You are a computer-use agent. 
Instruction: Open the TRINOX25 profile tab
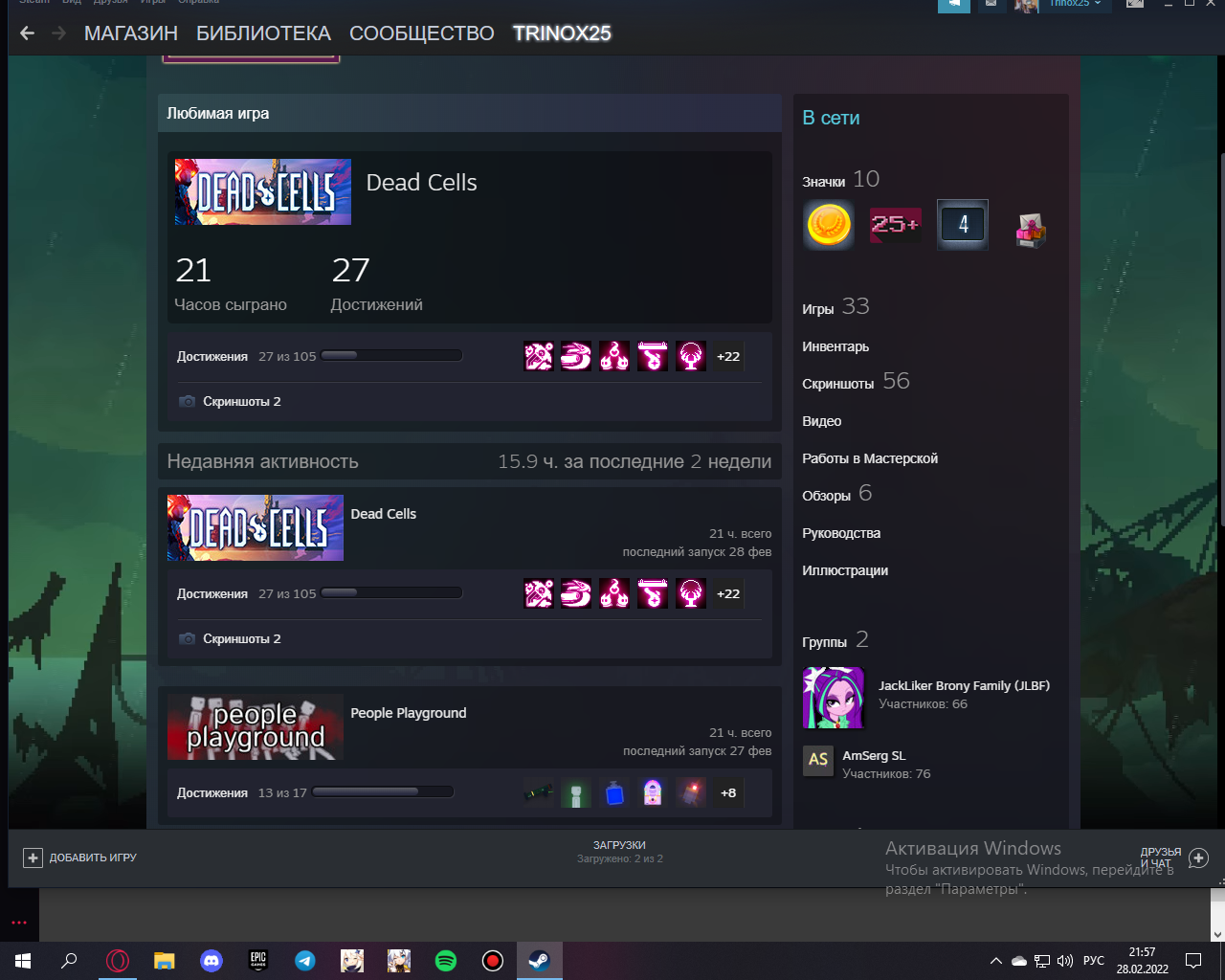pyautogui.click(x=562, y=33)
